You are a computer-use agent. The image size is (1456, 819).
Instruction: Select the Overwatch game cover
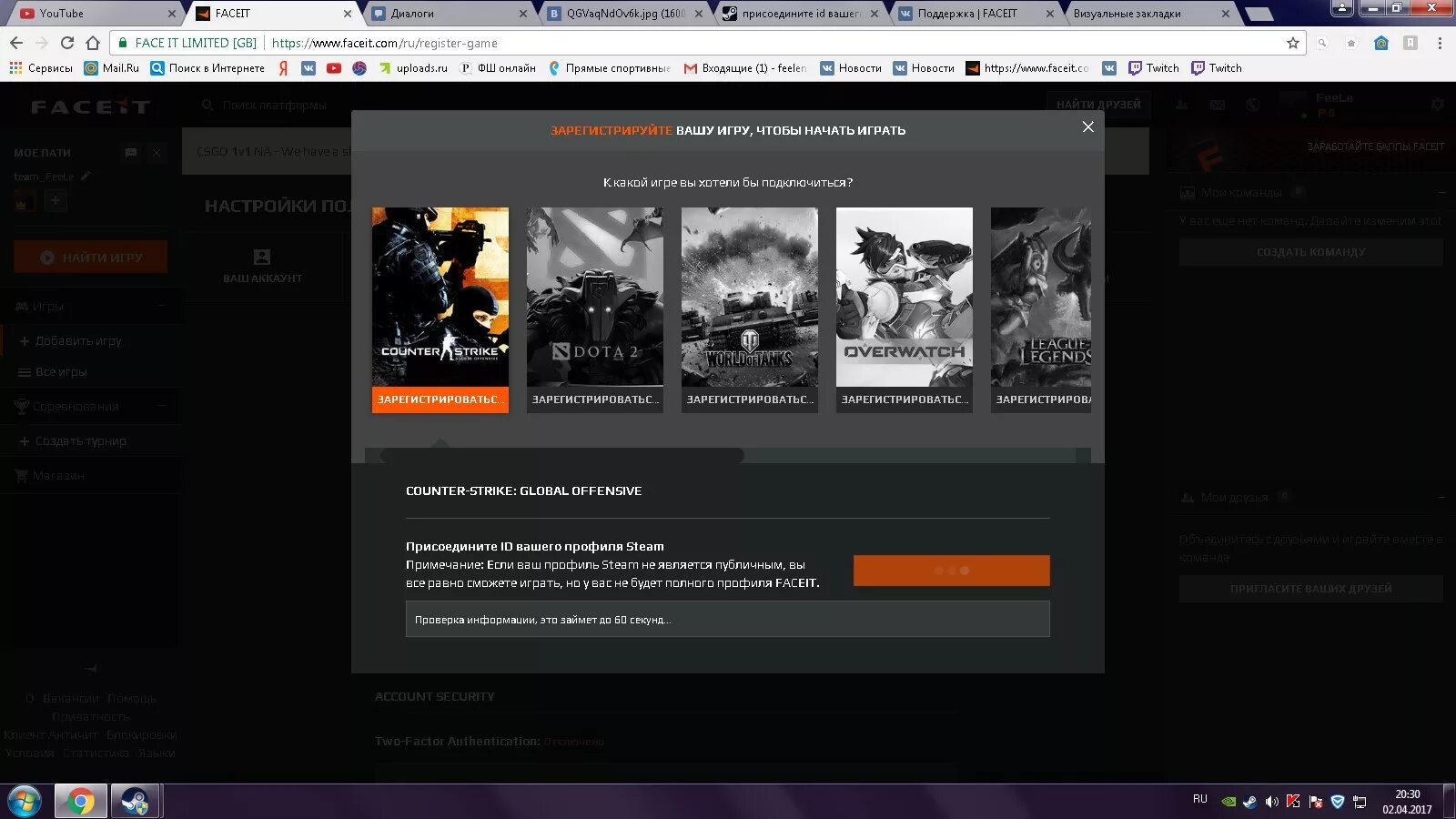tap(905, 297)
